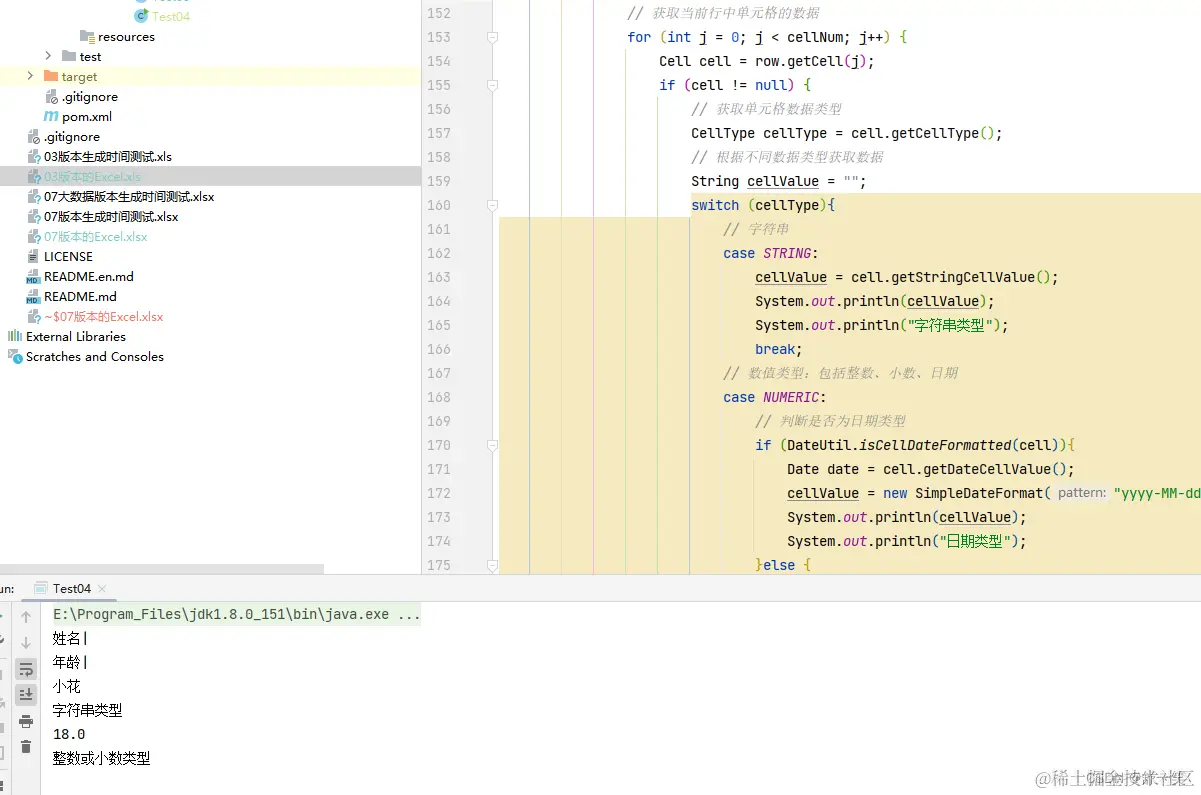Collapse the if block at line 170

492,445
